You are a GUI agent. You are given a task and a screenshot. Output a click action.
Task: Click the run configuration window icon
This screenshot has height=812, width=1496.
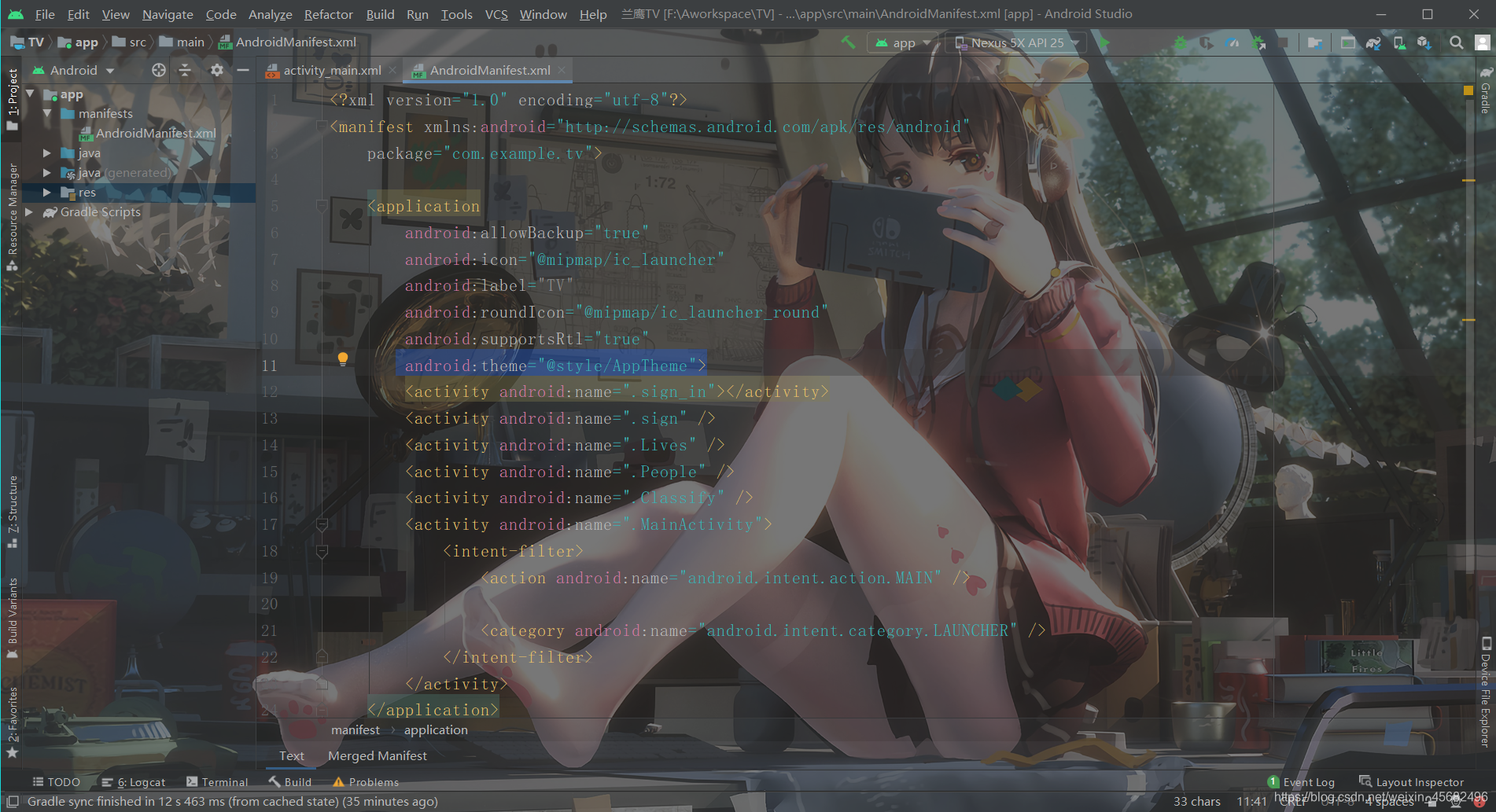pyautogui.click(x=1347, y=42)
